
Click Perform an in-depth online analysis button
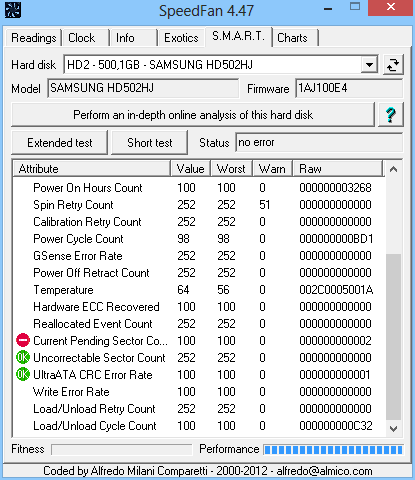pos(193,115)
